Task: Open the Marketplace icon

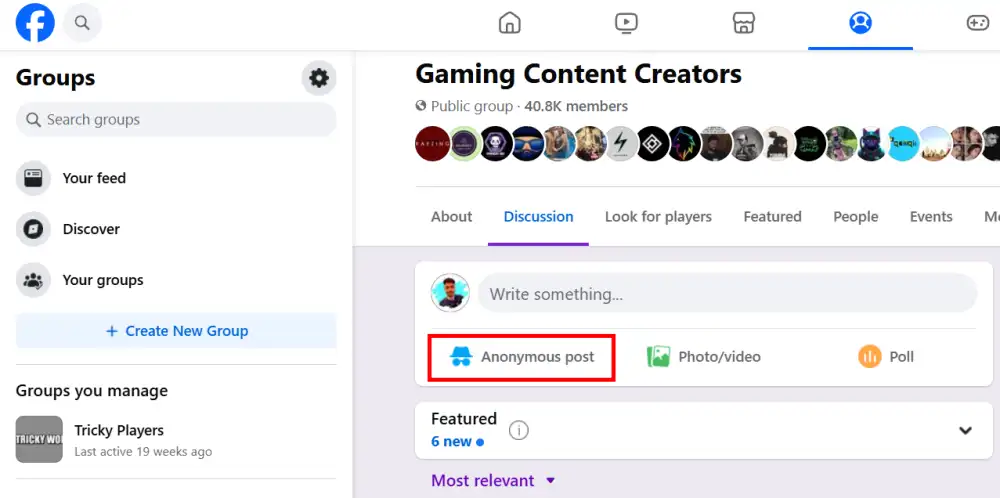Action: click(743, 23)
